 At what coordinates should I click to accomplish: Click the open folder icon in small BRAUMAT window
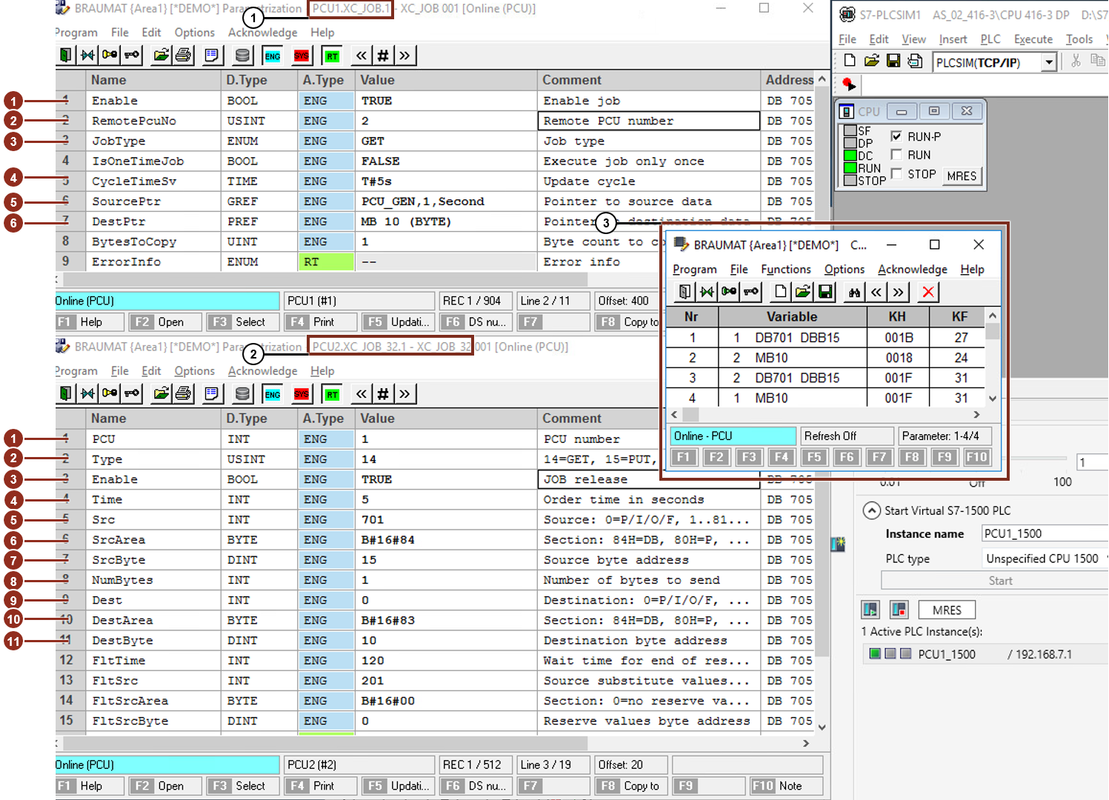[x=803, y=291]
